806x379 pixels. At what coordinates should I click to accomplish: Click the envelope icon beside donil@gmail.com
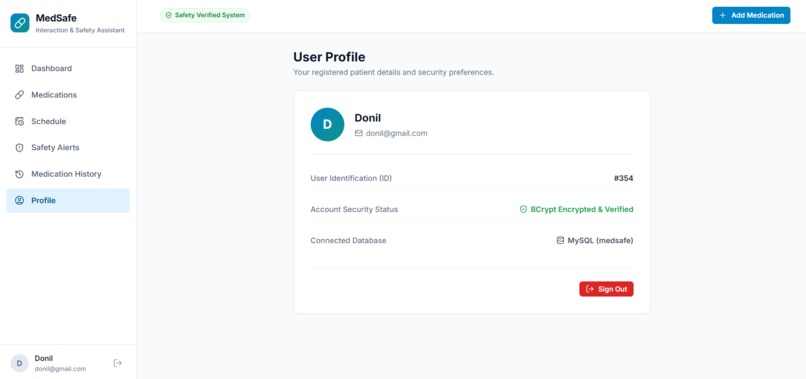point(359,133)
